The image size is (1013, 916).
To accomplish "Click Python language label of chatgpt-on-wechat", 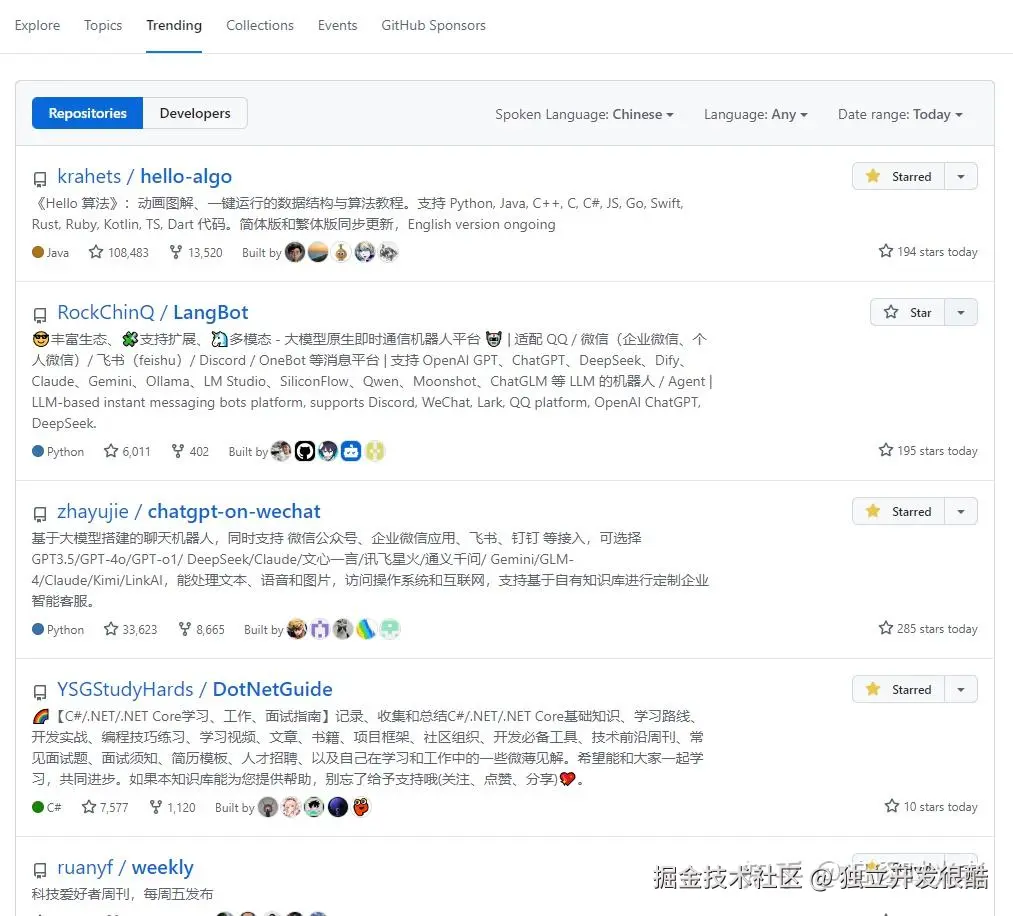I will pyautogui.click(x=58, y=629).
